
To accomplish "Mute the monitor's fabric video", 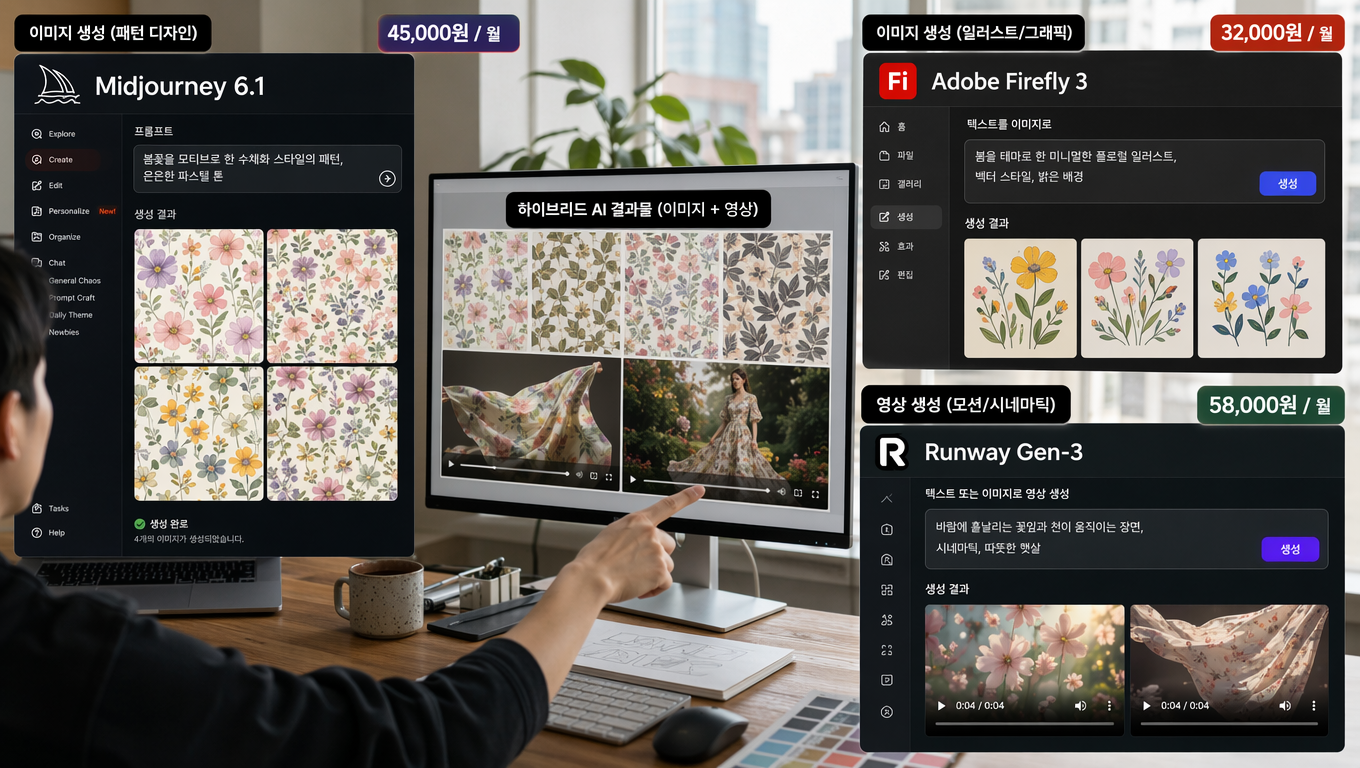I will point(579,475).
